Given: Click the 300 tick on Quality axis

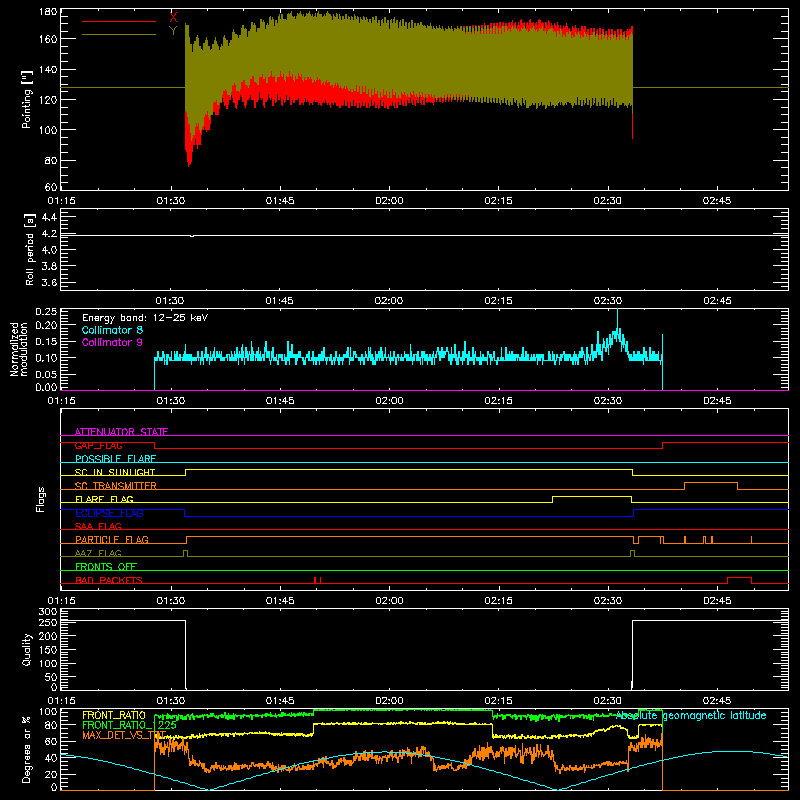Looking at the screenshot, I should click(48, 612).
